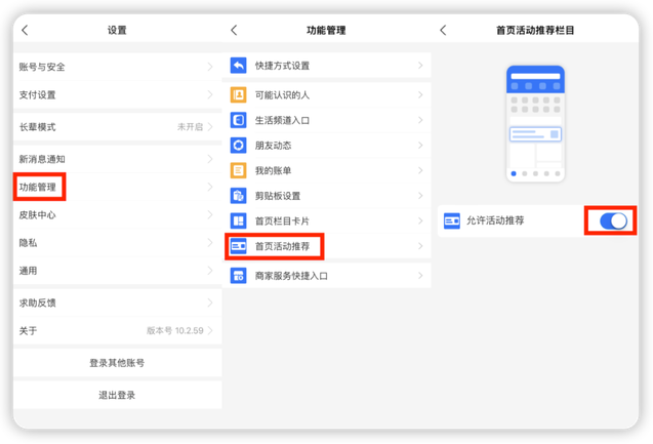Toggle the 允许活动推荐 switch
This screenshot has width=653, height=444.
click(x=613, y=221)
